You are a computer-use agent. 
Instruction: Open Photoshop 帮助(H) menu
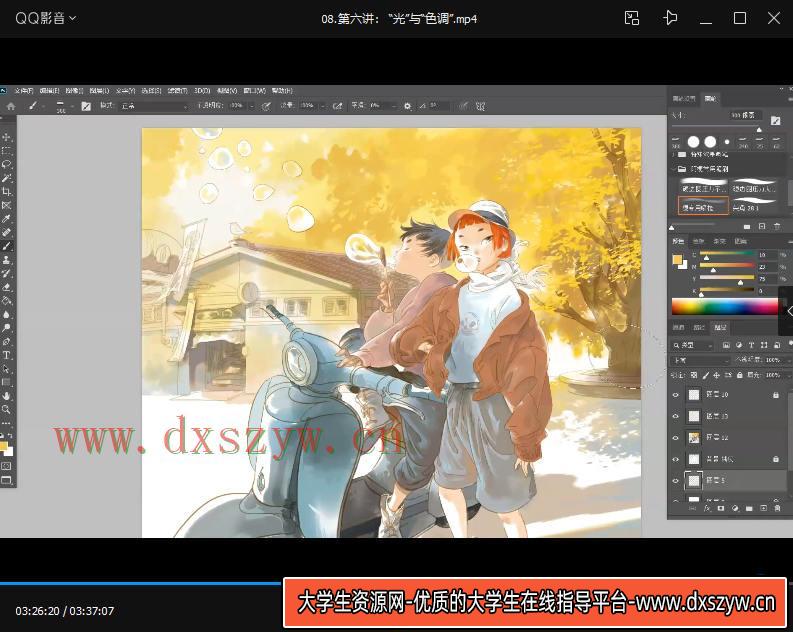(x=282, y=91)
